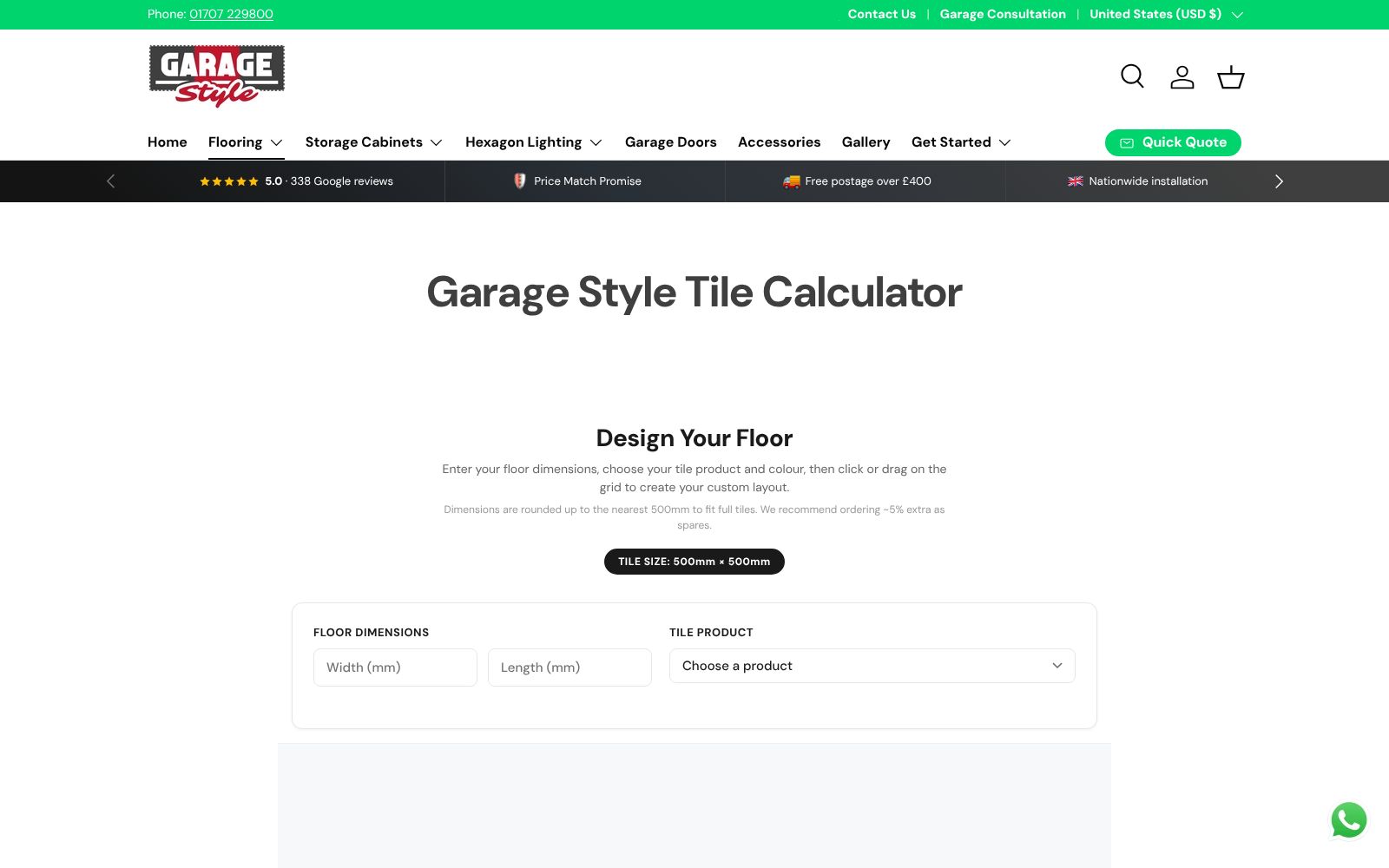Click the Nationwide installation text
Screen dimensions: 1389x868
point(1148,181)
